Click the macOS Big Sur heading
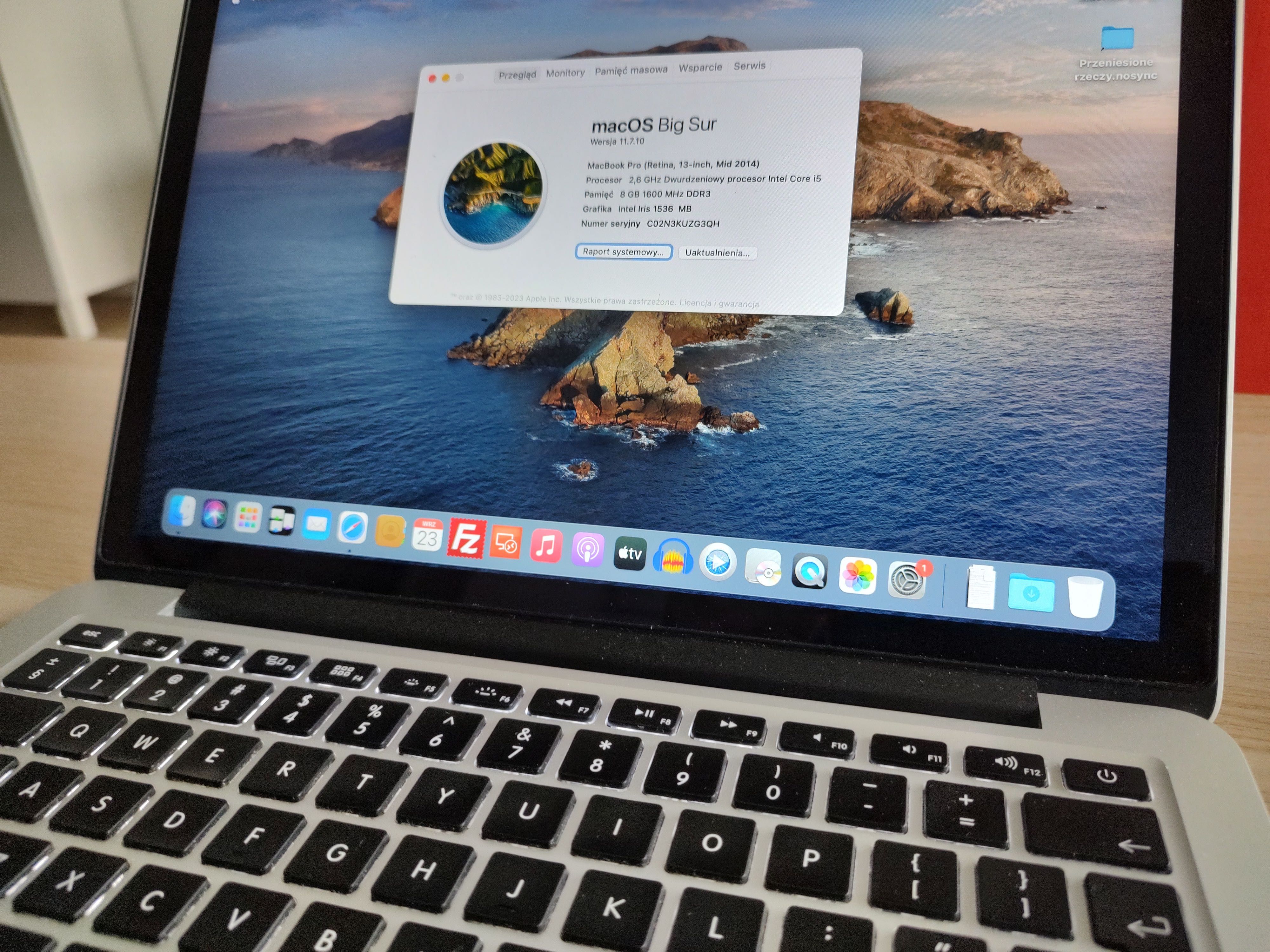 click(654, 125)
